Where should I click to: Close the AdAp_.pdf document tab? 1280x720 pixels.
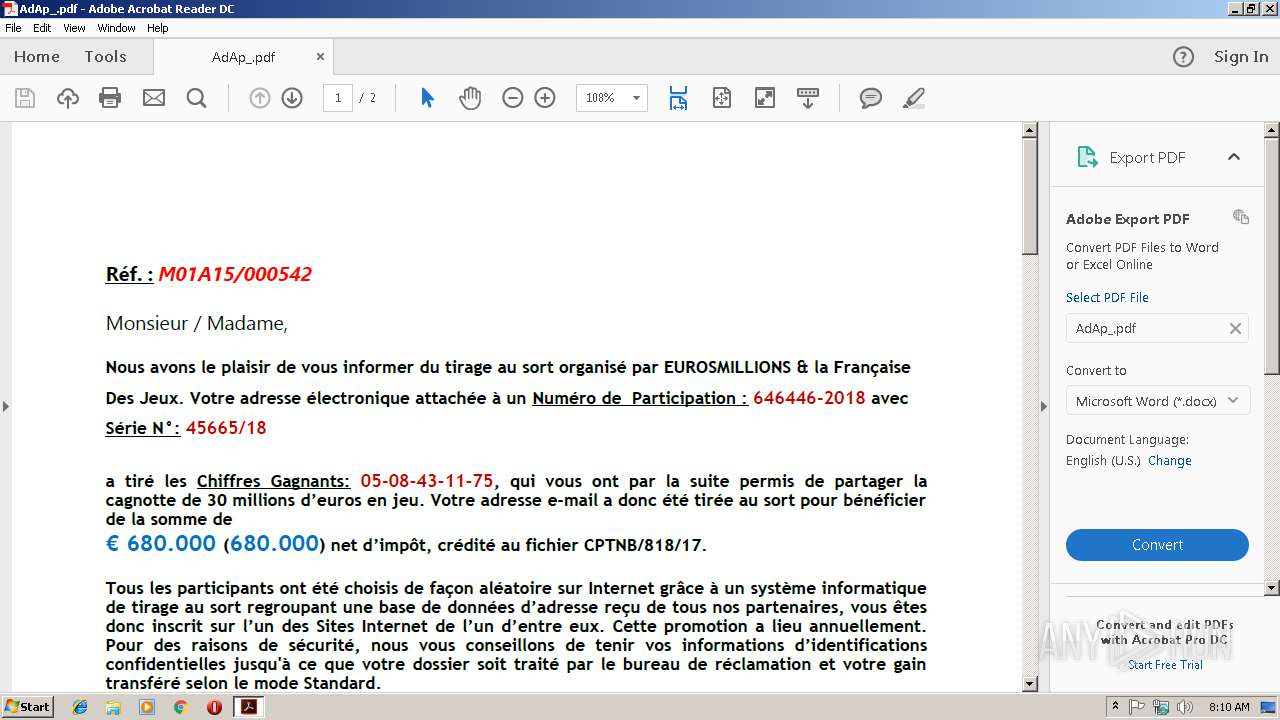320,57
